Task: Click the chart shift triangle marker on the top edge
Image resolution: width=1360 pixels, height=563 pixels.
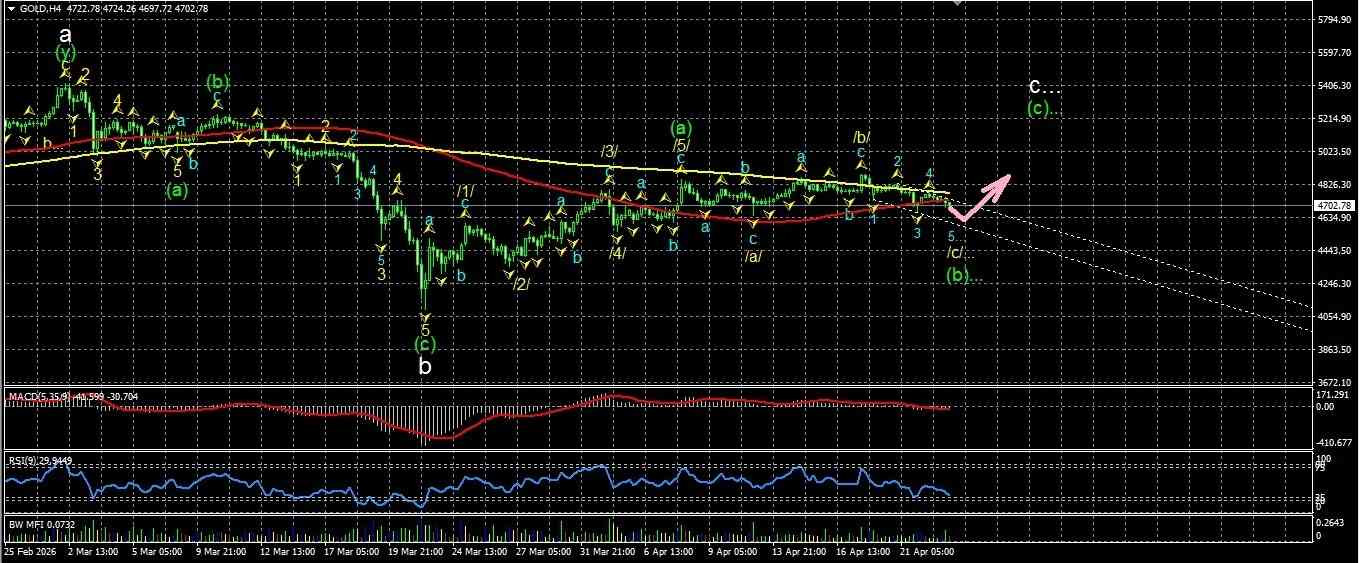Action: tap(957, 3)
